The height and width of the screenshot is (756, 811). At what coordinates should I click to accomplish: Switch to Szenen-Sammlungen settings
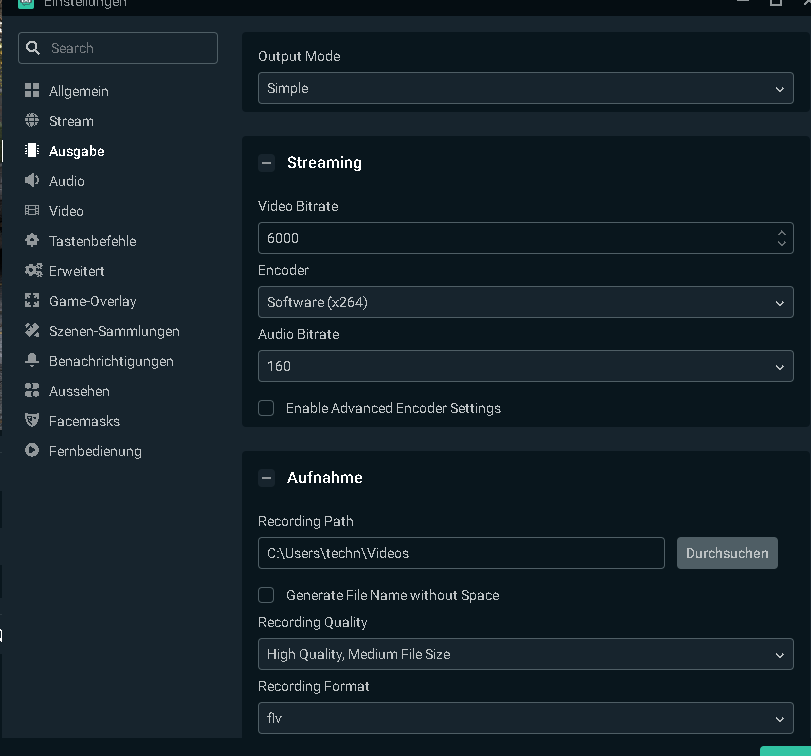pyautogui.click(x=114, y=331)
